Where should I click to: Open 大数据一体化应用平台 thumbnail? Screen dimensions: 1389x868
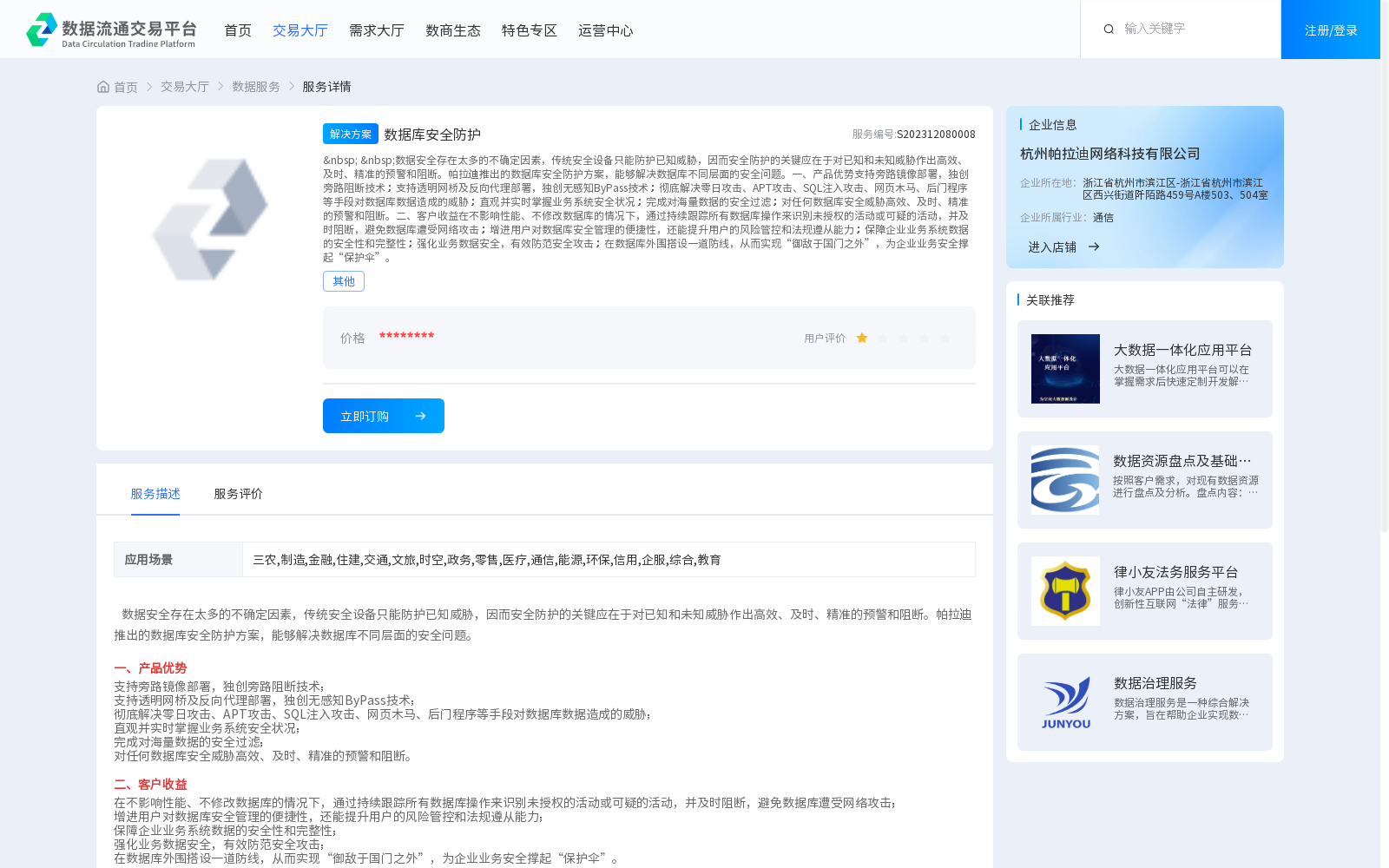(x=1065, y=369)
